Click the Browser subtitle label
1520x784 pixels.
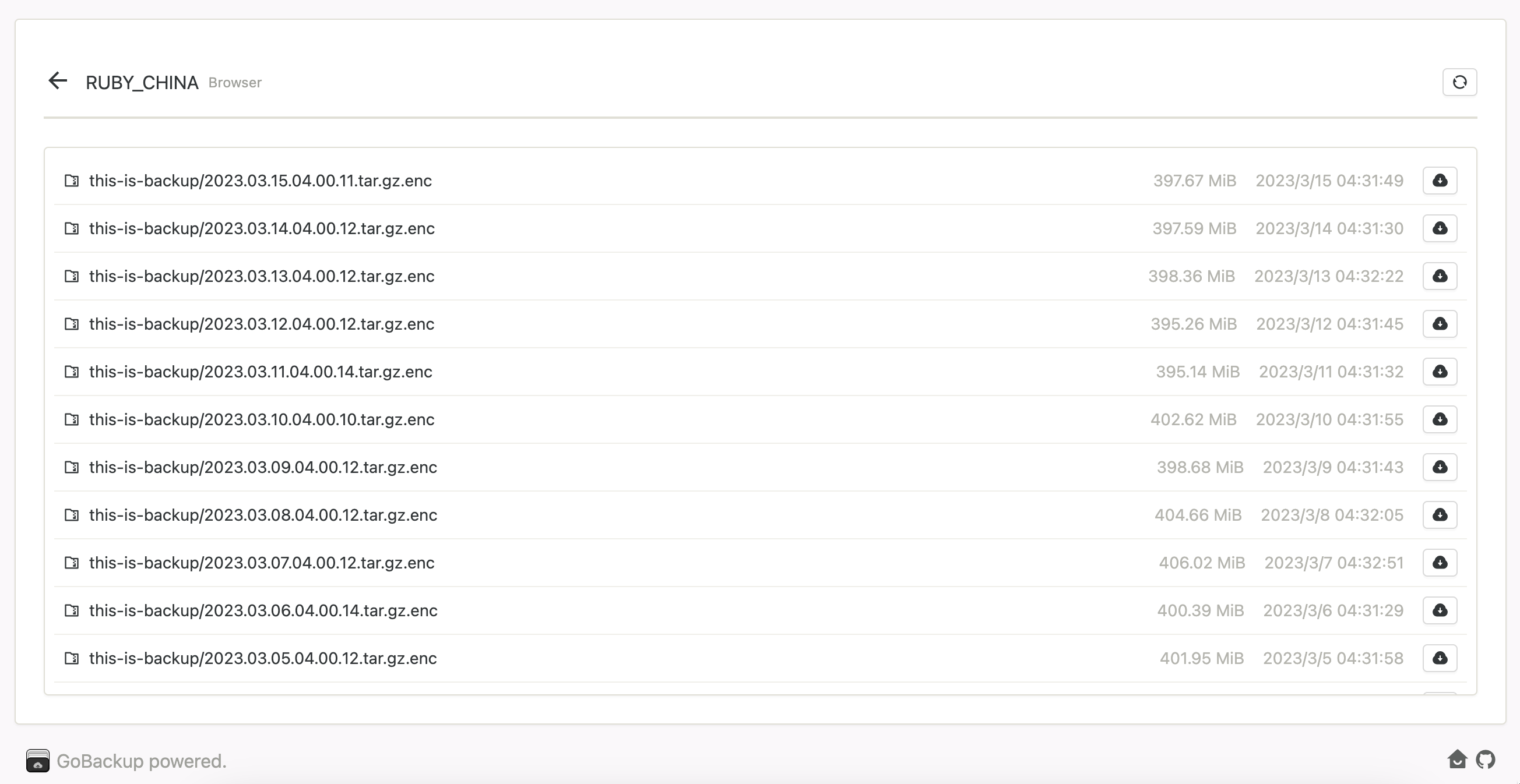click(235, 83)
